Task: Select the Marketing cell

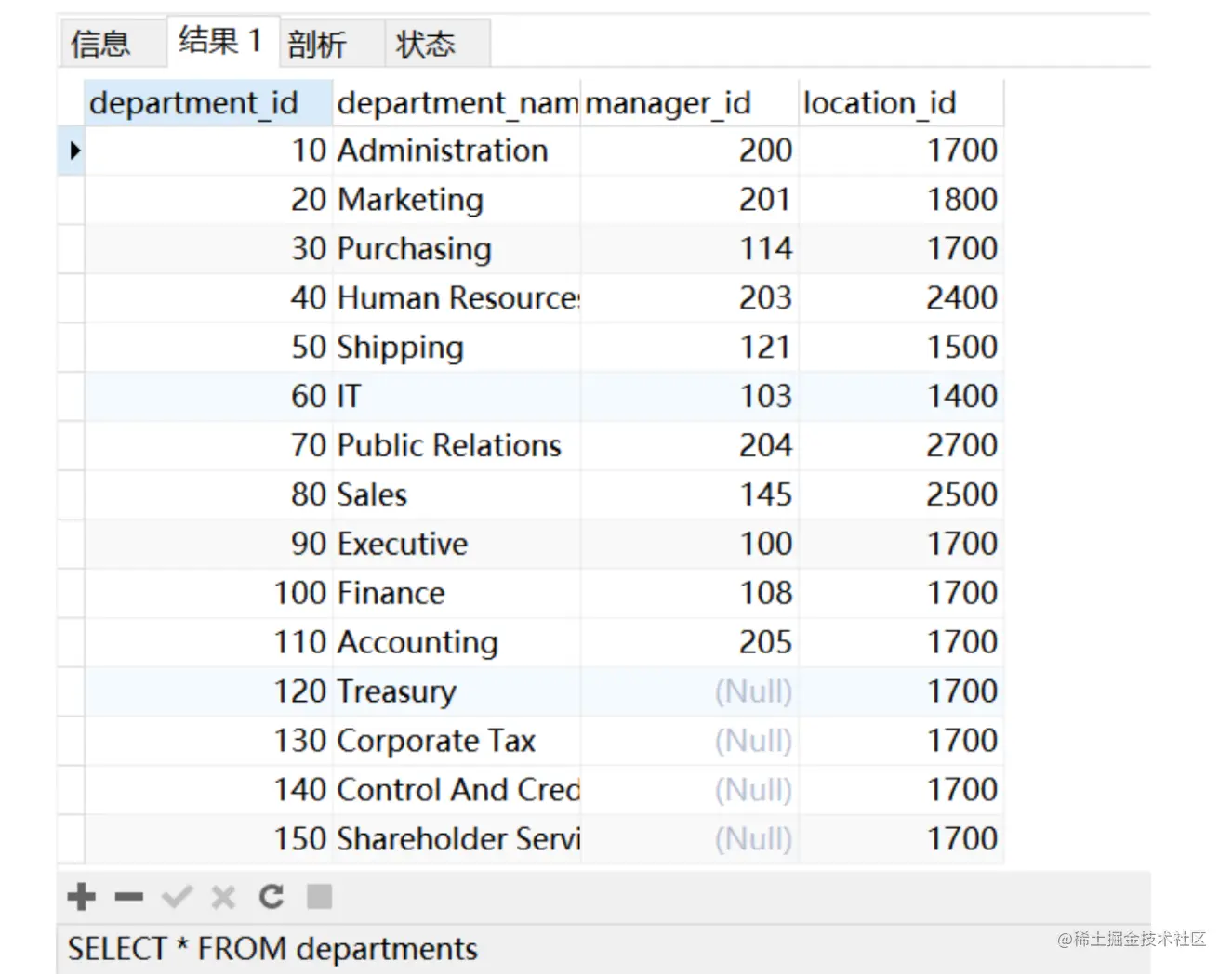Action: click(411, 200)
